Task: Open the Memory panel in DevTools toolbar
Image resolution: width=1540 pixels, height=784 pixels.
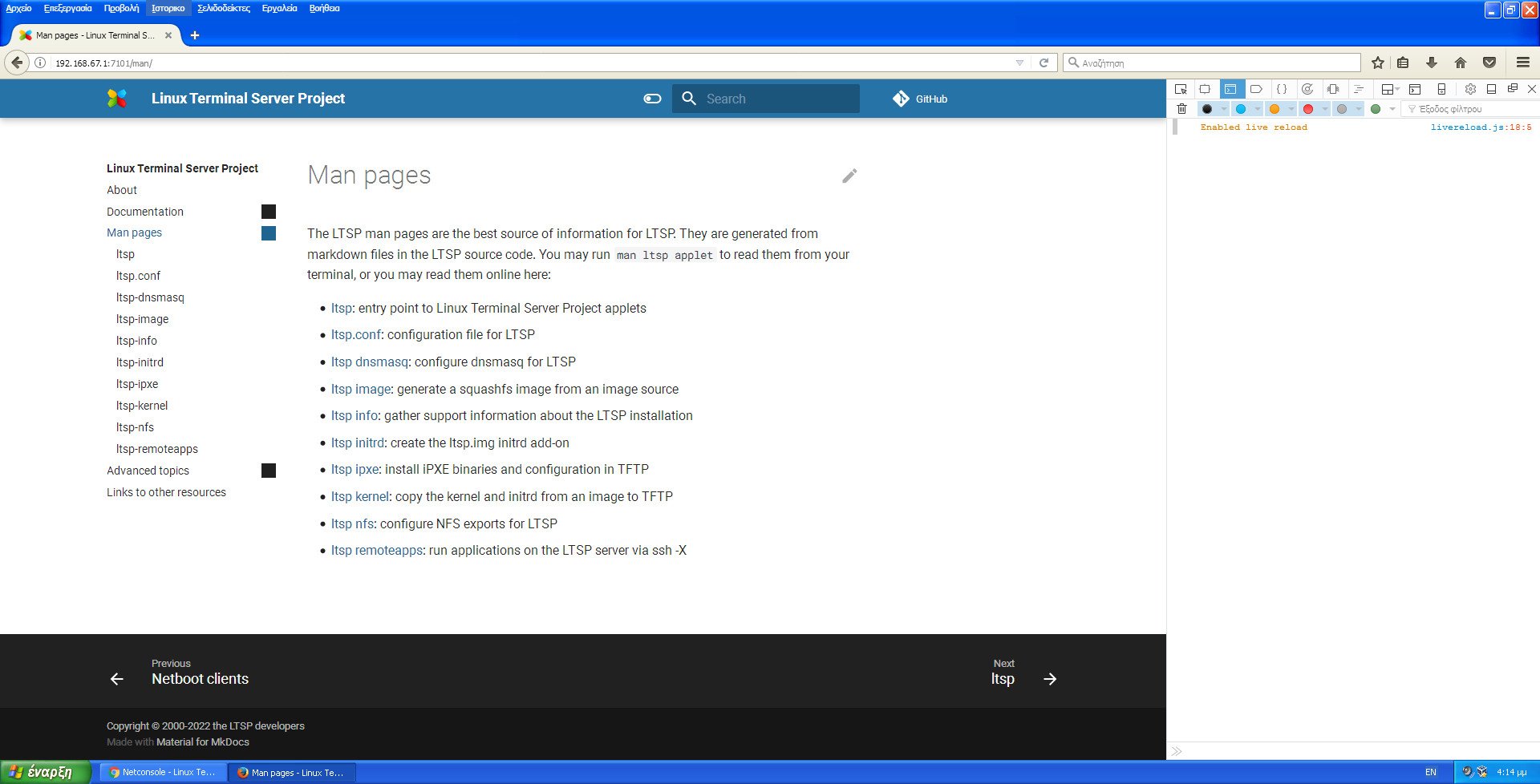Action: pos(1334,89)
